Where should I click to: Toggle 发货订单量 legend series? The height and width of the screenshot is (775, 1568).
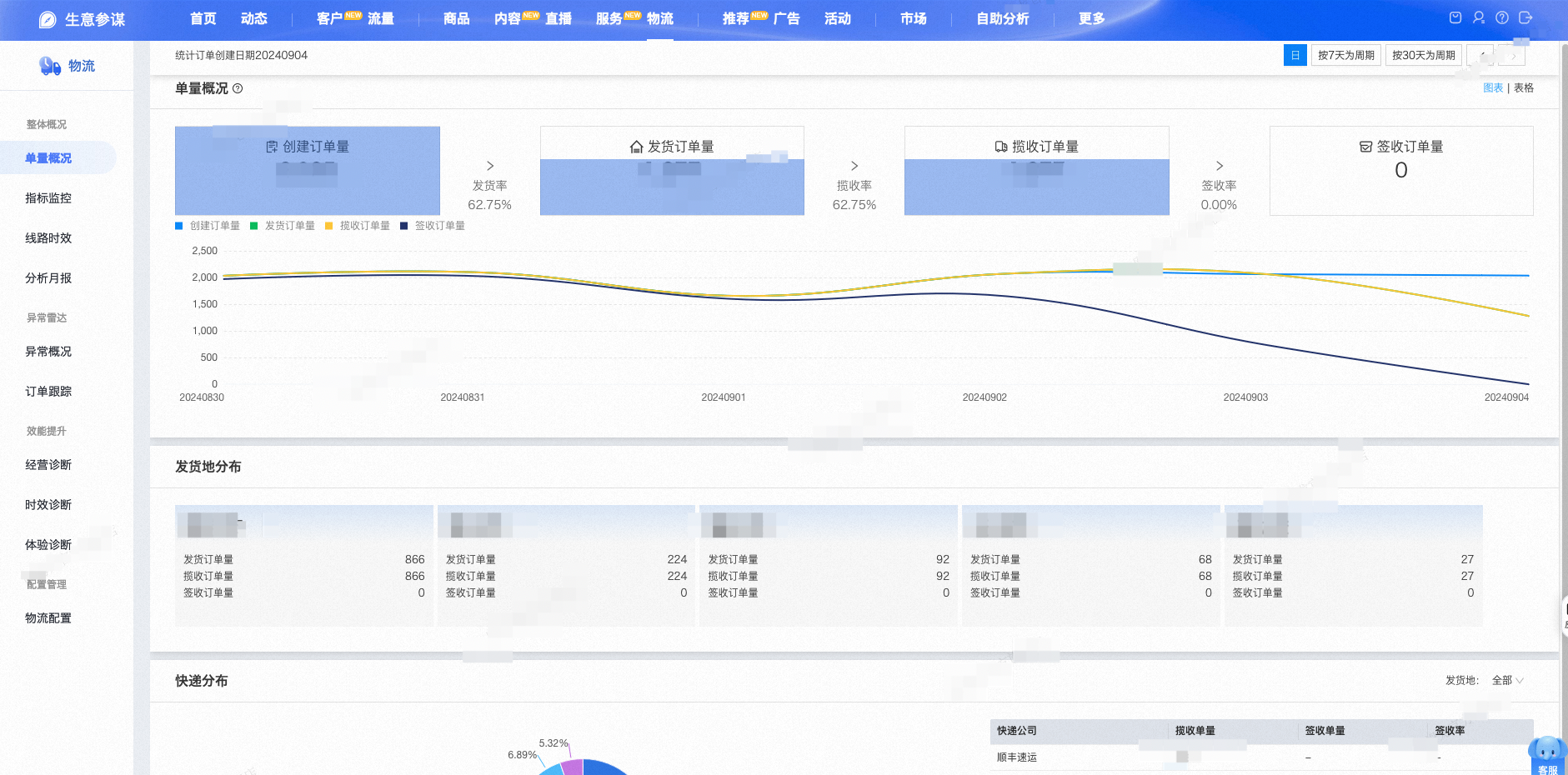pos(283,226)
